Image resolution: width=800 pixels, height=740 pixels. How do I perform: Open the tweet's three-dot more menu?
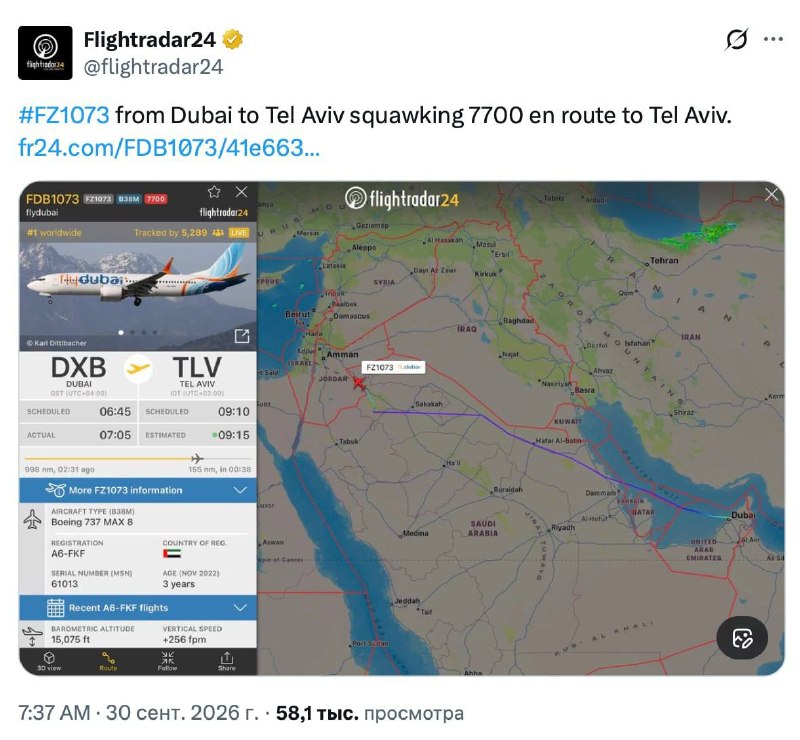click(773, 39)
